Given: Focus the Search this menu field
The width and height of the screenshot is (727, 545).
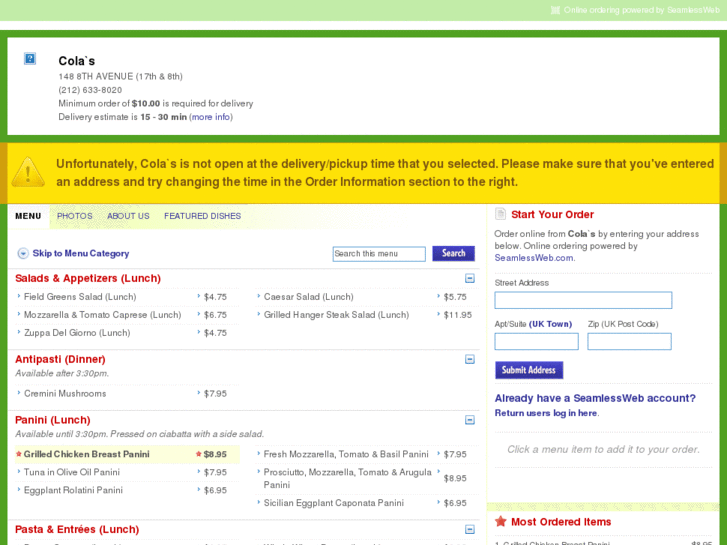Looking at the screenshot, I should [379, 254].
